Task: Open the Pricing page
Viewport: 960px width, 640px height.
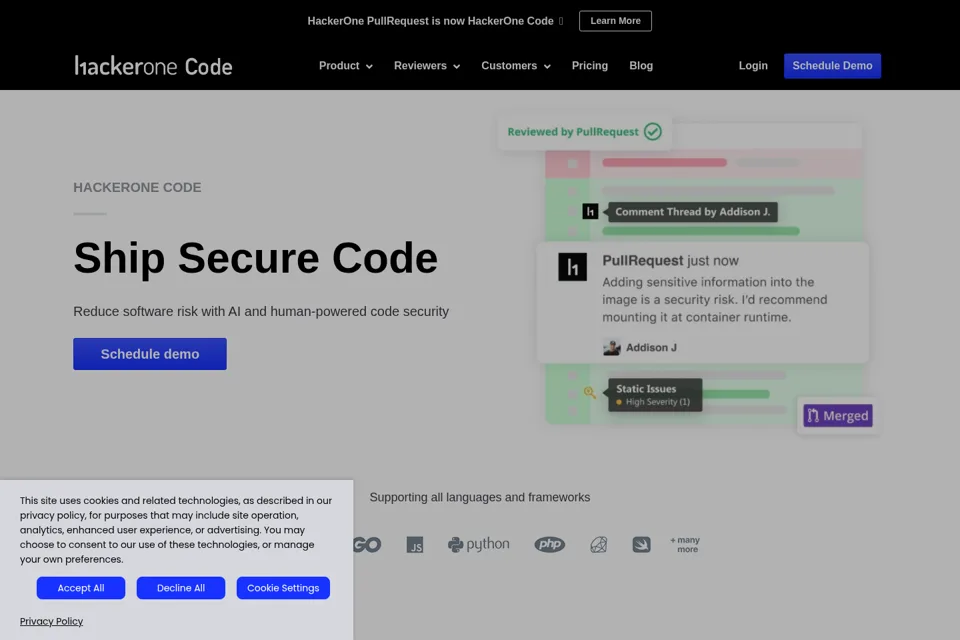Action: coord(590,66)
